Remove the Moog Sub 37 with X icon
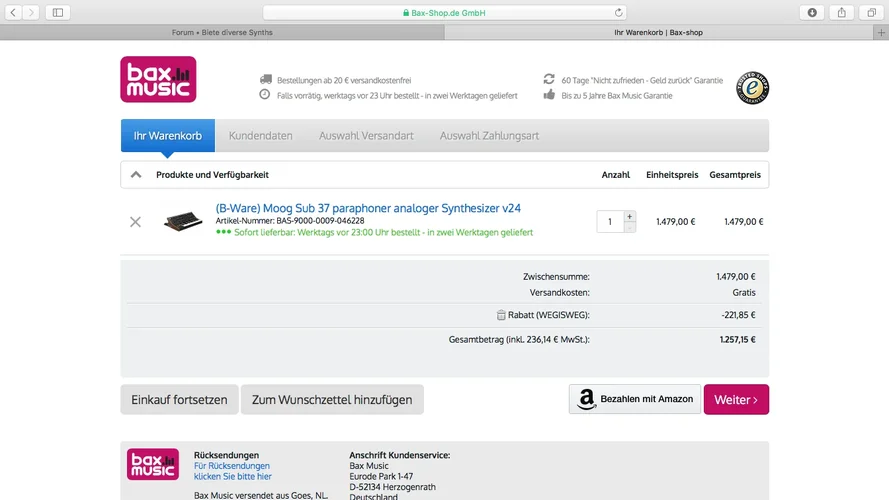Image resolution: width=889 pixels, height=500 pixels. [135, 222]
